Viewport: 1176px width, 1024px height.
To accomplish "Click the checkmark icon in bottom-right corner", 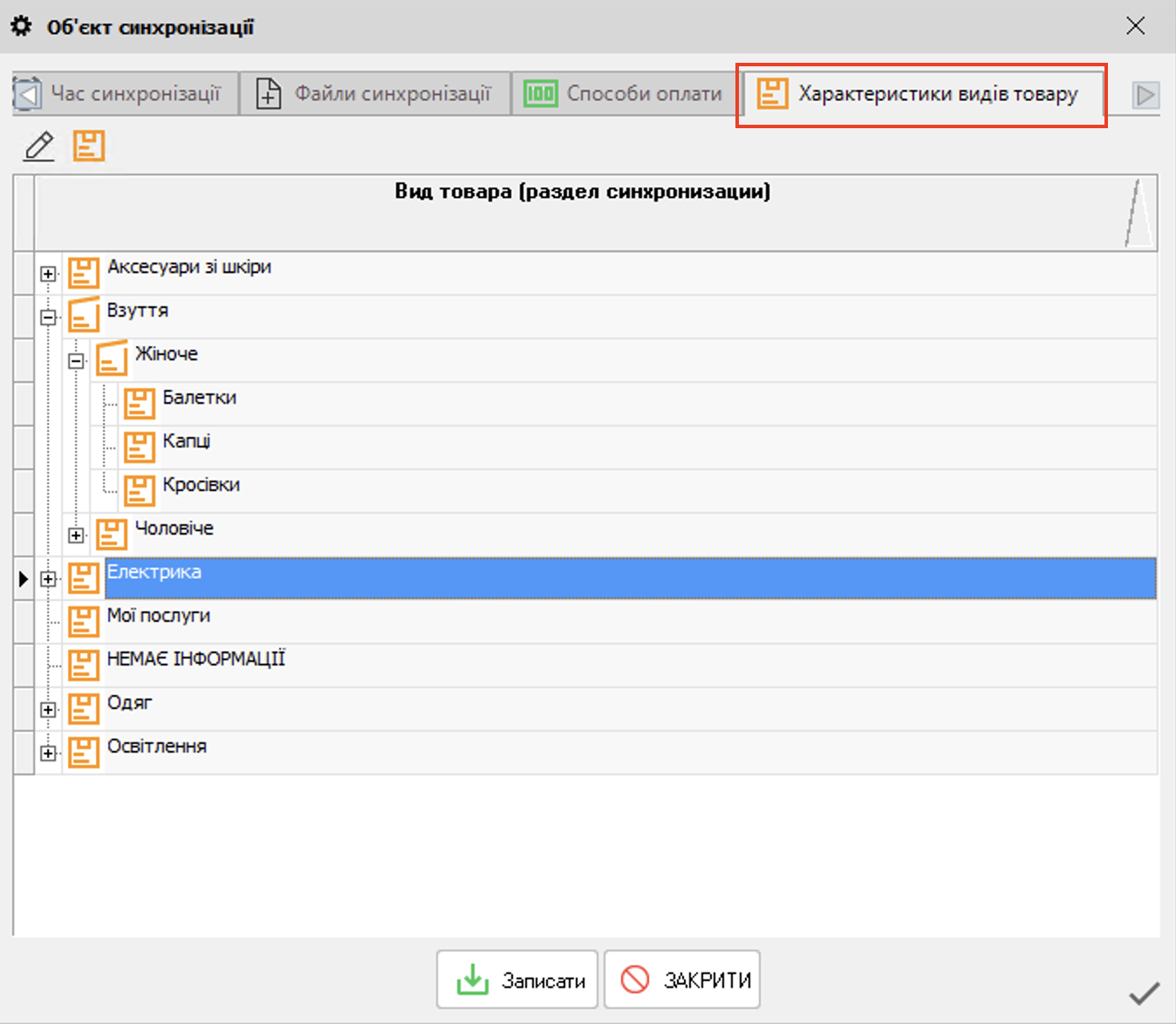I will [1144, 993].
